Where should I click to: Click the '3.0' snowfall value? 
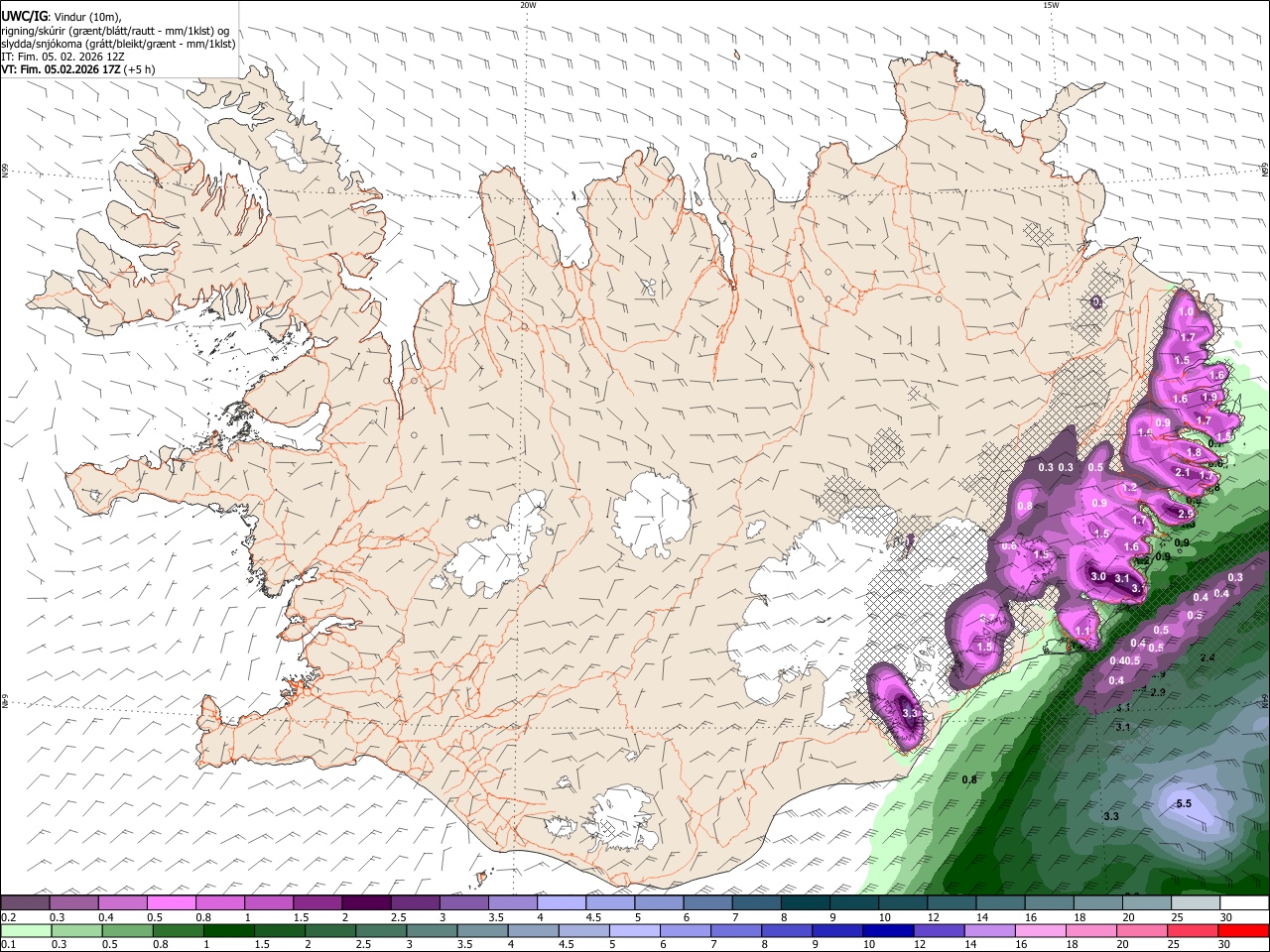1098,576
